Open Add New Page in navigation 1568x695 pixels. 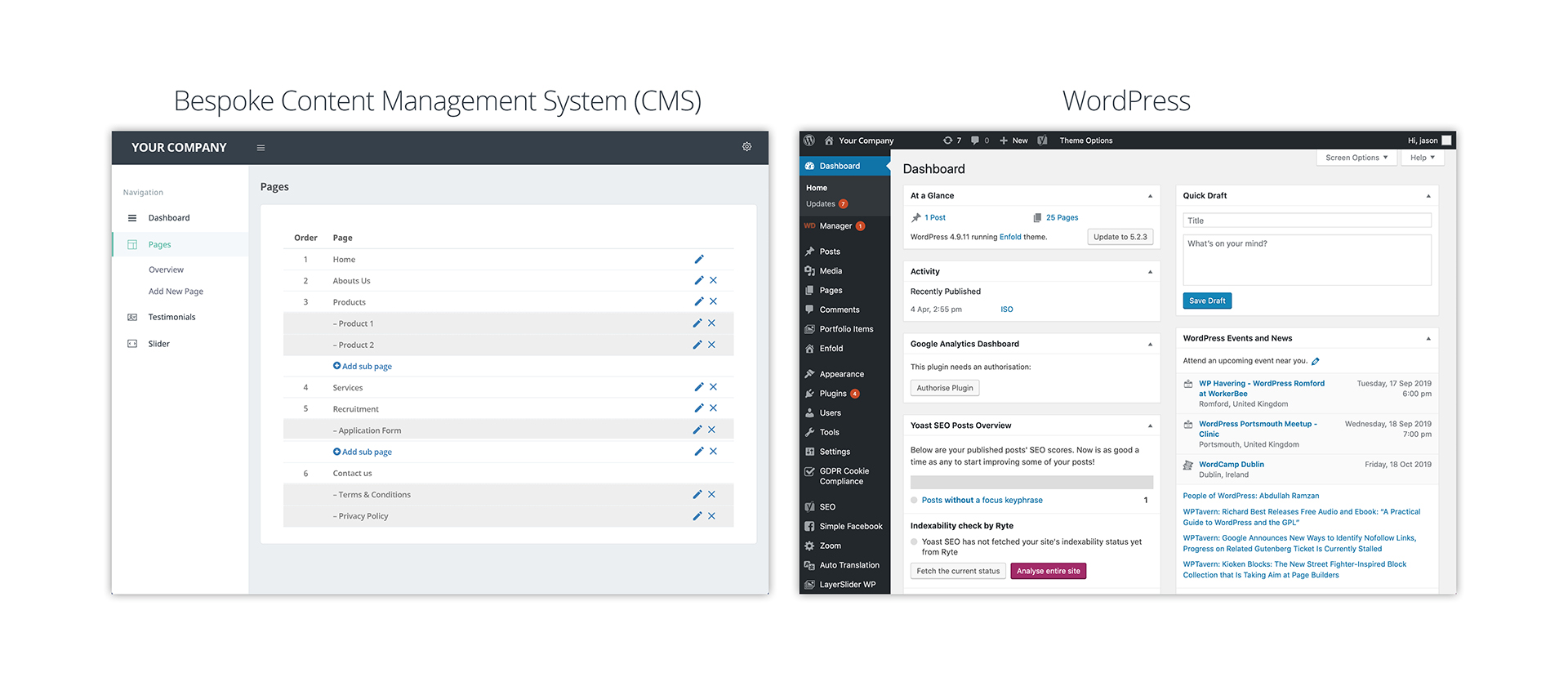[176, 292]
